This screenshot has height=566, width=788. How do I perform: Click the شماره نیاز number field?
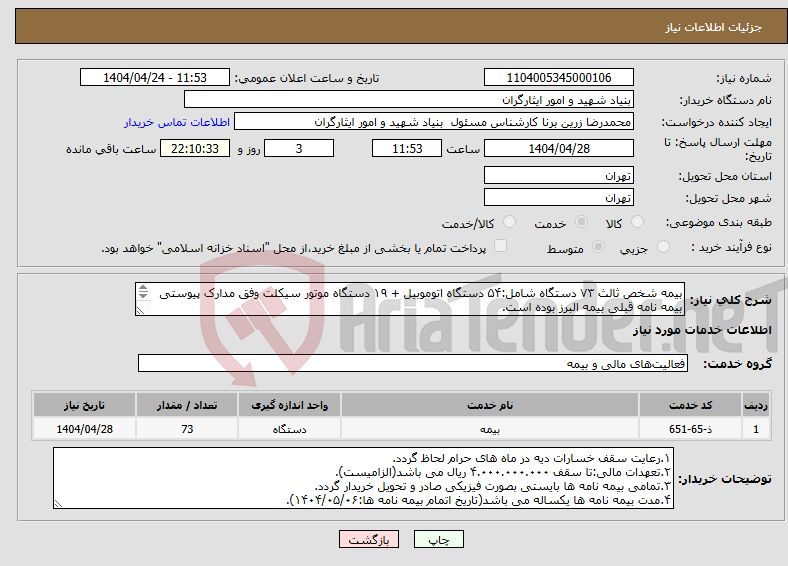(x=559, y=77)
